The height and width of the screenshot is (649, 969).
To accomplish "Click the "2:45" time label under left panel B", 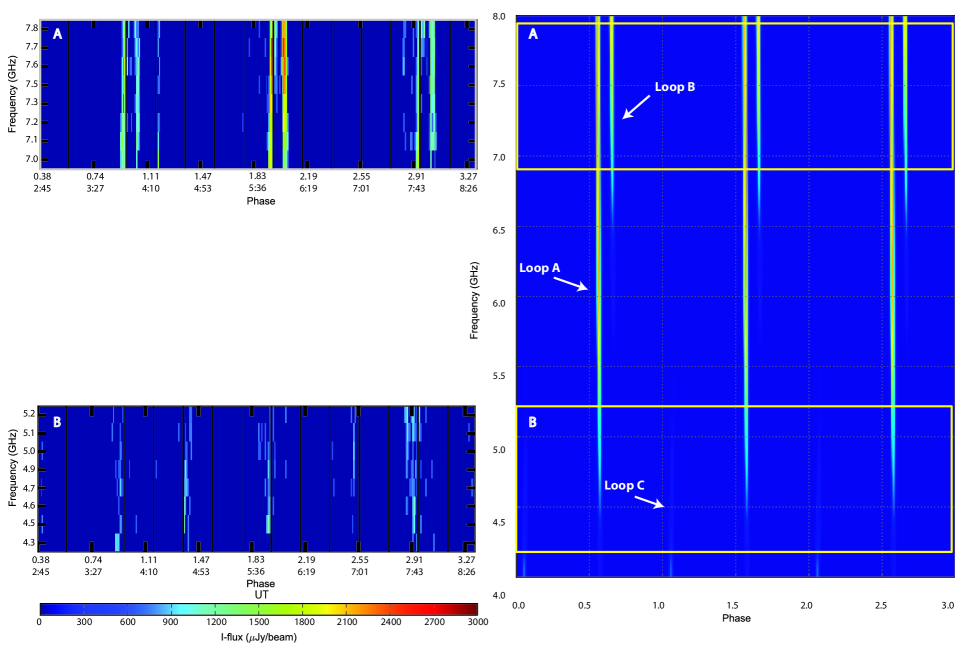I will (41, 572).
